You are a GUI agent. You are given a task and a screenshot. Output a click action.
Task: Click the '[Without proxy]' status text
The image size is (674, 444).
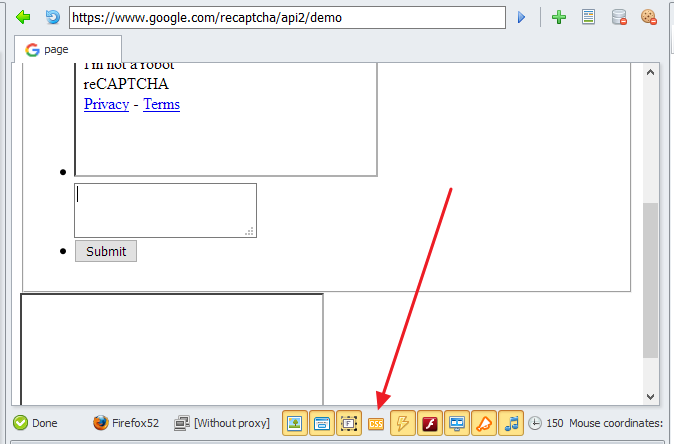click(232, 423)
